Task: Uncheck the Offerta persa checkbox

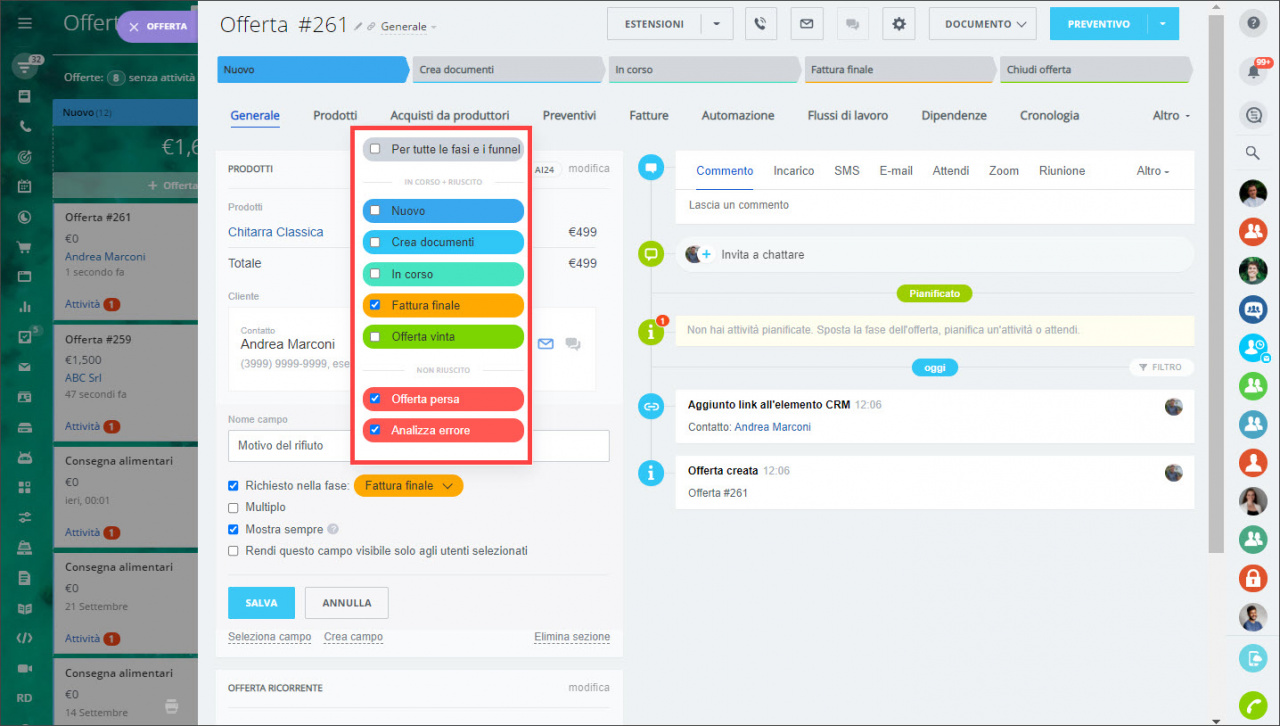Action: click(x=375, y=399)
